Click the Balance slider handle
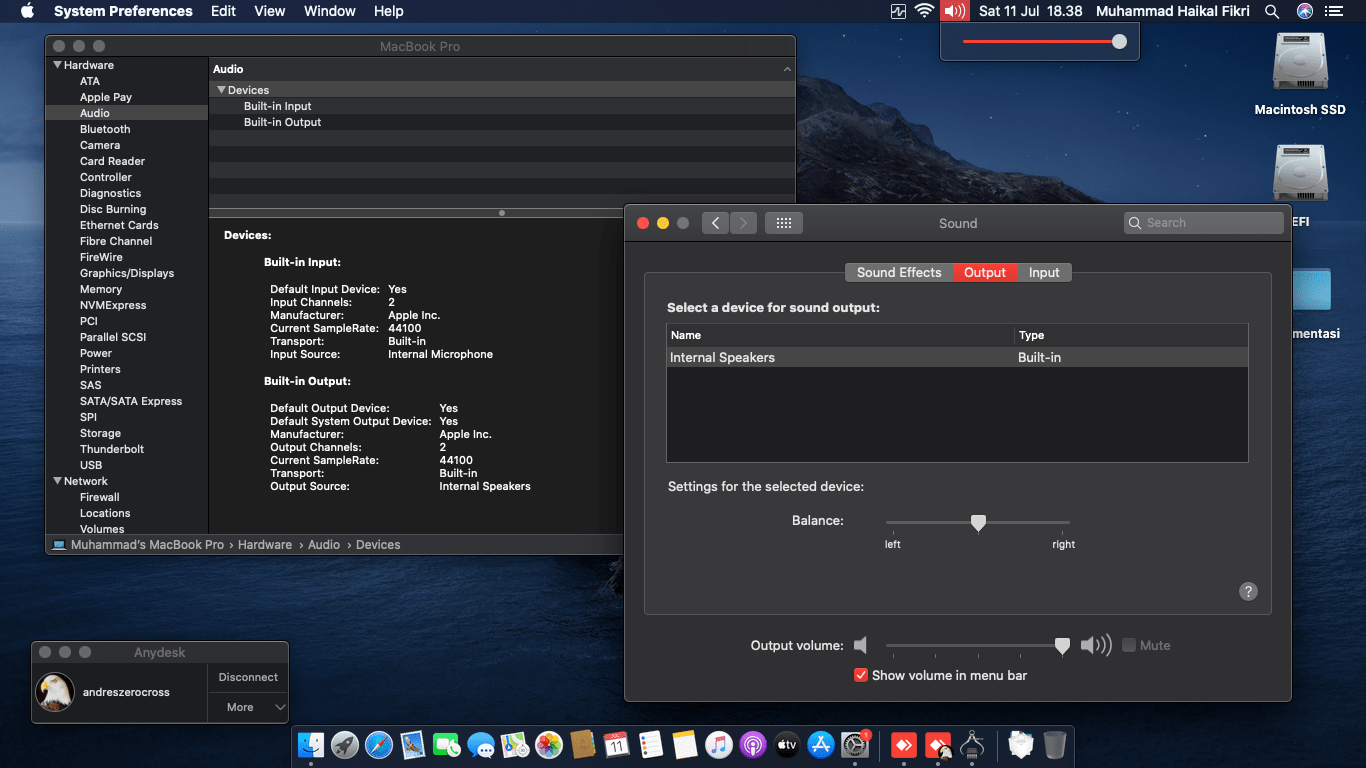This screenshot has width=1366, height=768. (978, 523)
